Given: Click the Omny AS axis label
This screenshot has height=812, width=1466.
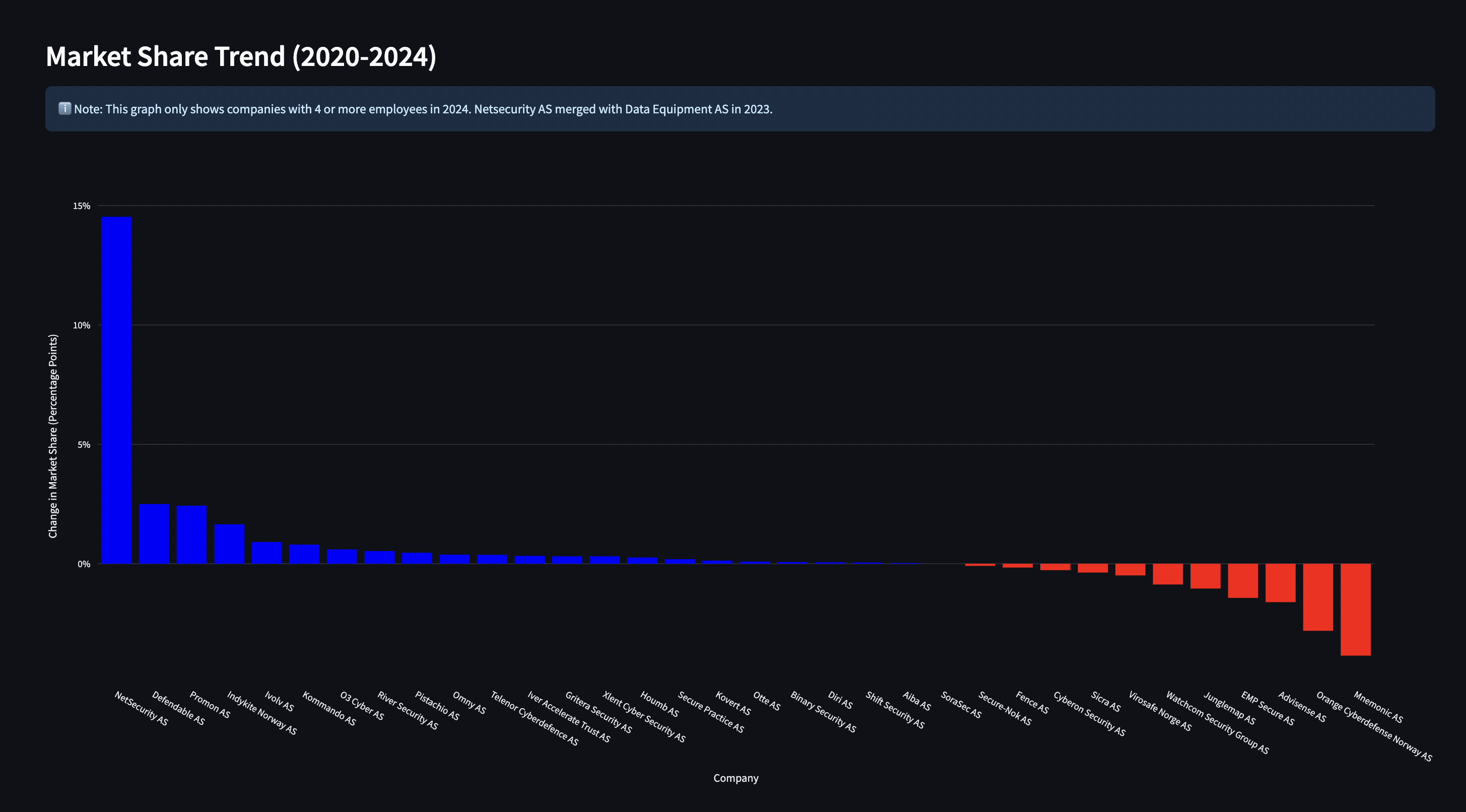Looking at the screenshot, I should pyautogui.click(x=469, y=703).
